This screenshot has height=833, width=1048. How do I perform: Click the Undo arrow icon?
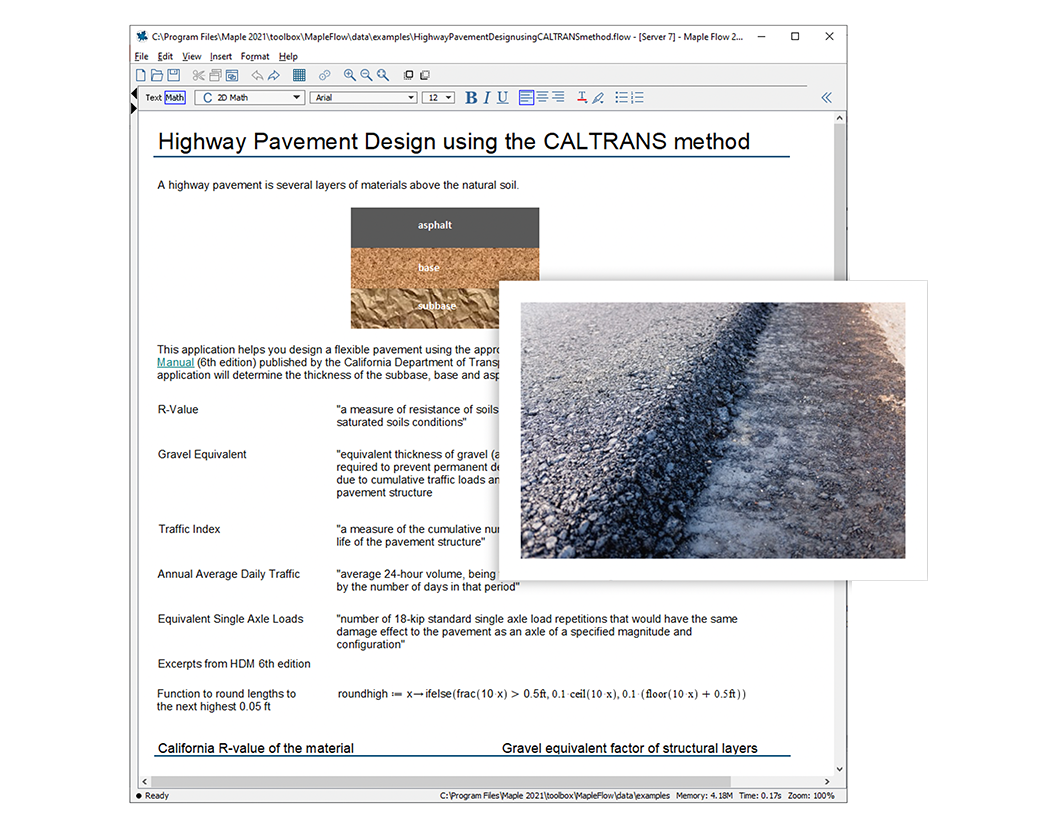tap(257, 76)
